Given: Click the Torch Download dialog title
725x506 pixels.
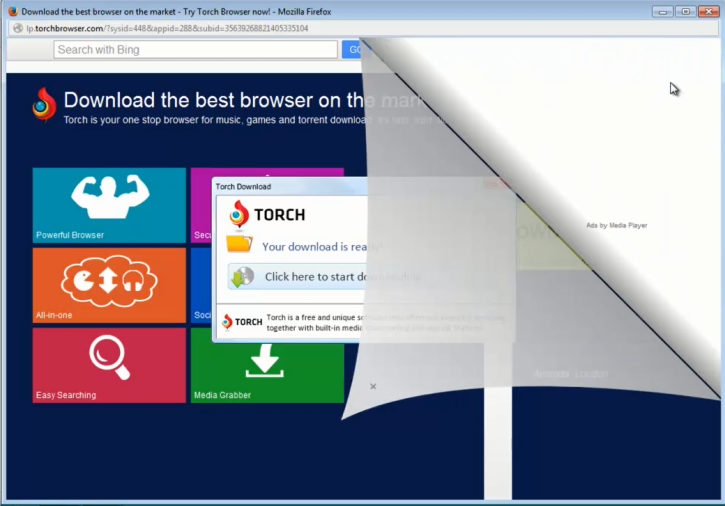Looking at the screenshot, I should (x=243, y=186).
